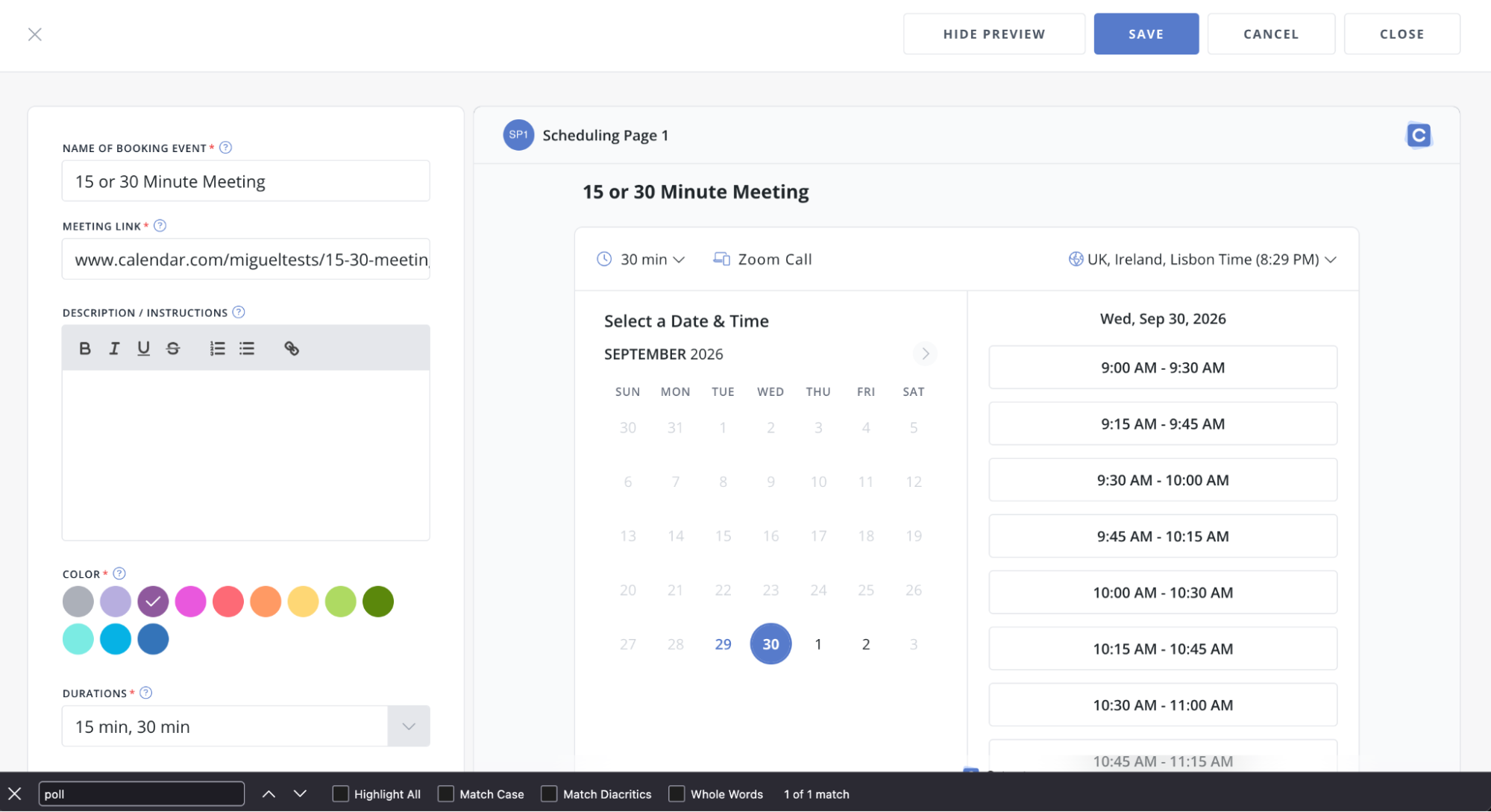Insert a hyperlink in description
Screen dimensions: 1491x812
292,348
